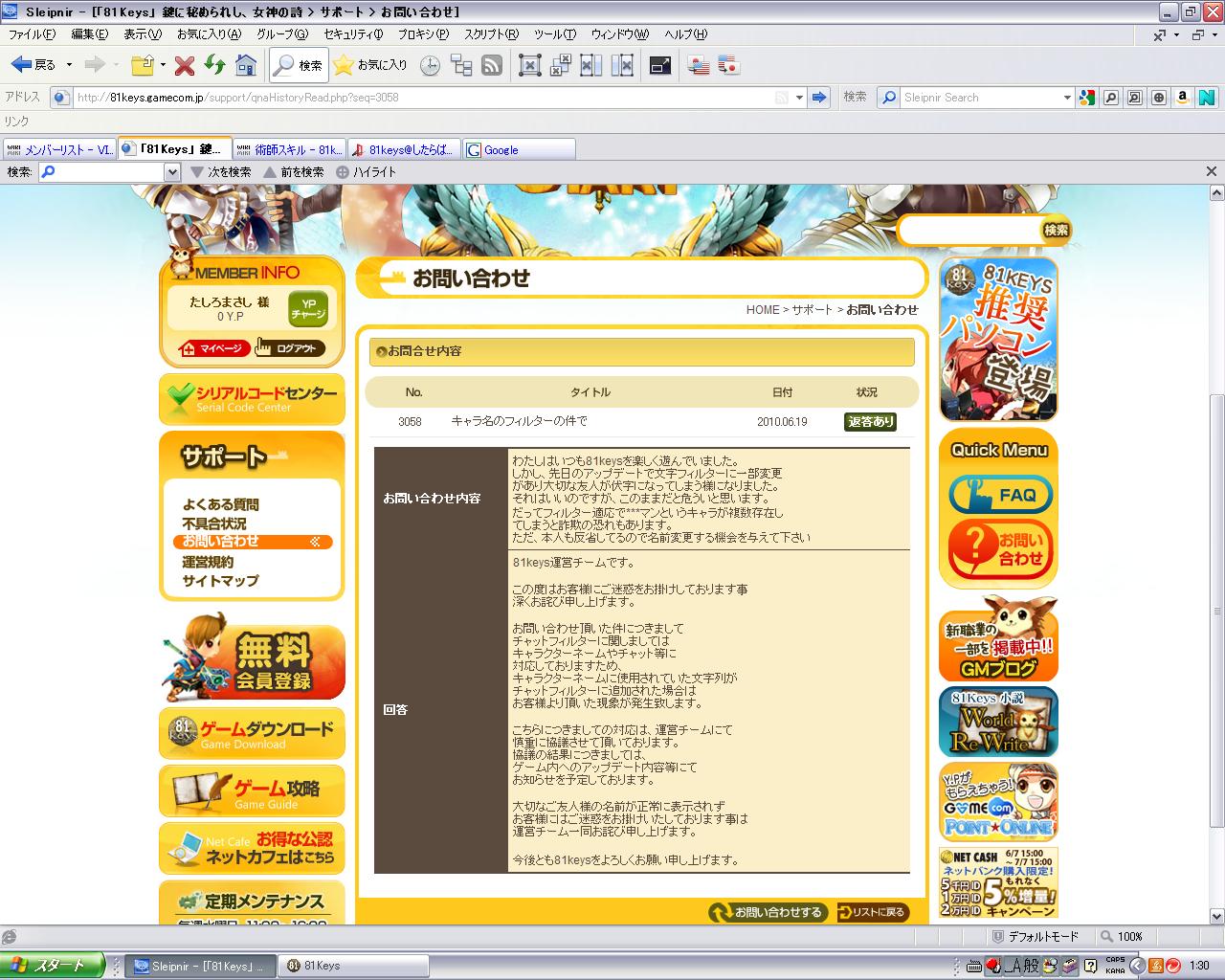The width and height of the screenshot is (1225, 980).
Task: Open お気に入り(A) menu
Action: [209, 34]
